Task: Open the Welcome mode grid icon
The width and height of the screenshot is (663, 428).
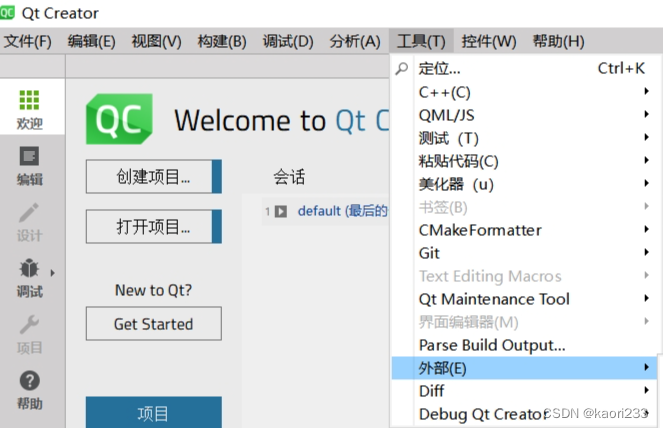Action: (x=29, y=100)
